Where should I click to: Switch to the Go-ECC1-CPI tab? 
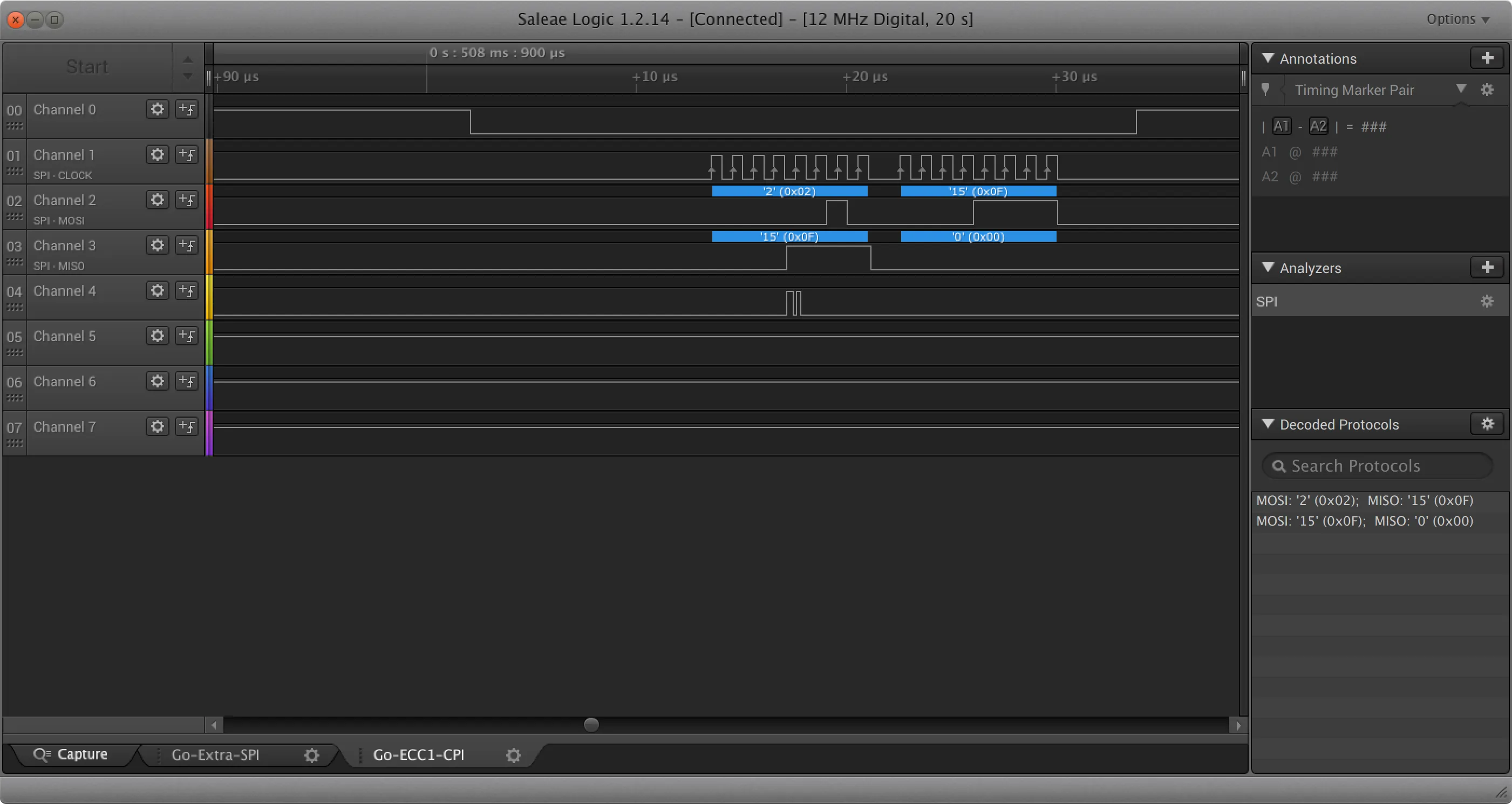419,755
